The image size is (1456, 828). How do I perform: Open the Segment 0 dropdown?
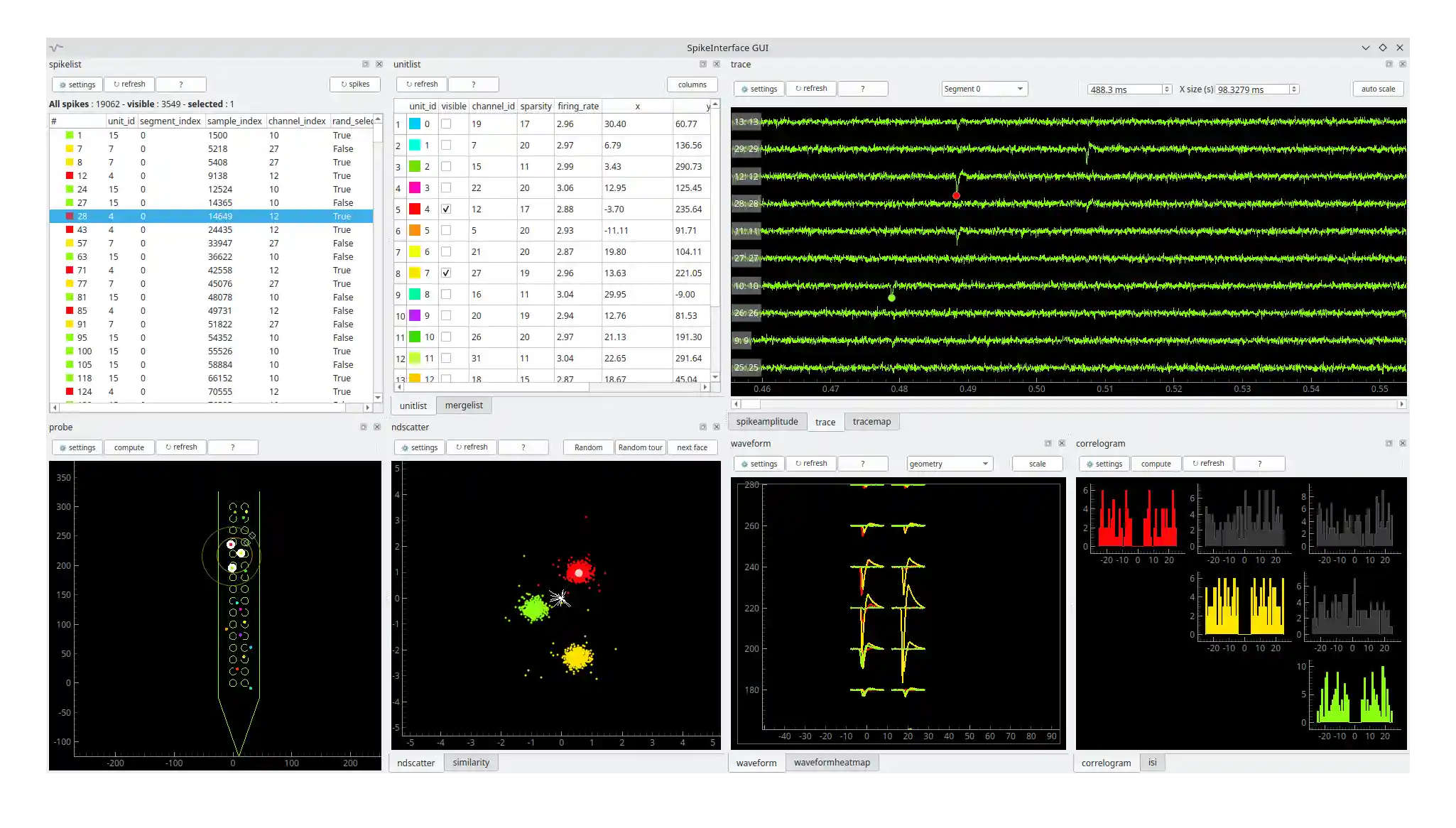coord(984,88)
